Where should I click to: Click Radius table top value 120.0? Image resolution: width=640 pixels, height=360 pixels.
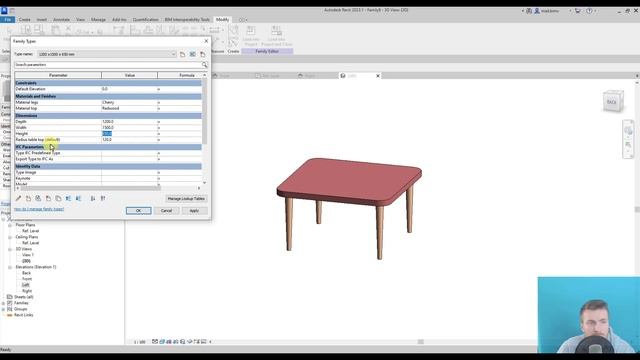129,140
